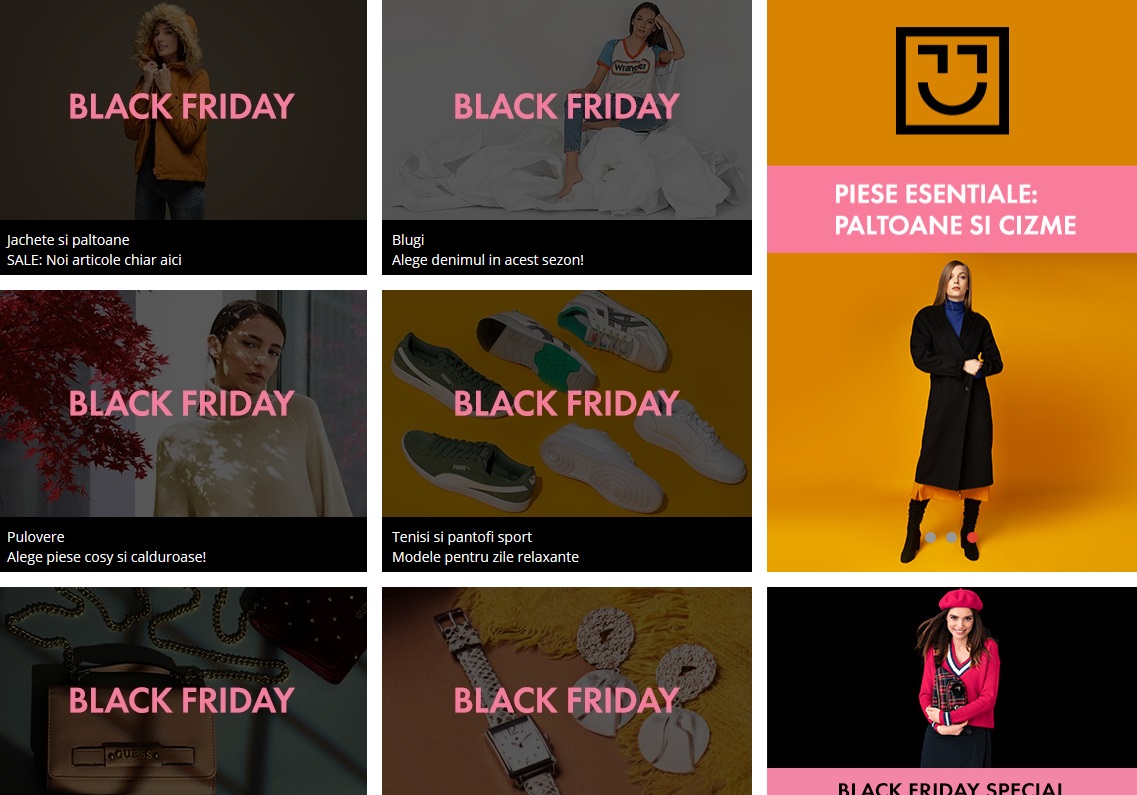Click 'Alege piese cosy si calduroase!' text
Screen dimensions: 1137x795
(107, 557)
